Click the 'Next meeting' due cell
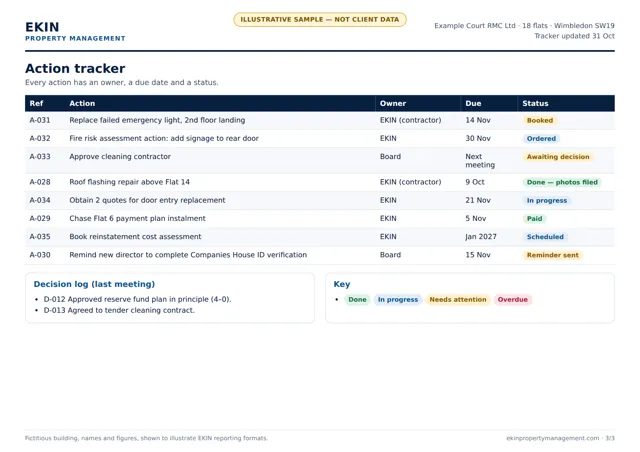Image resolution: width=640 pixels, height=452 pixels. point(480,160)
